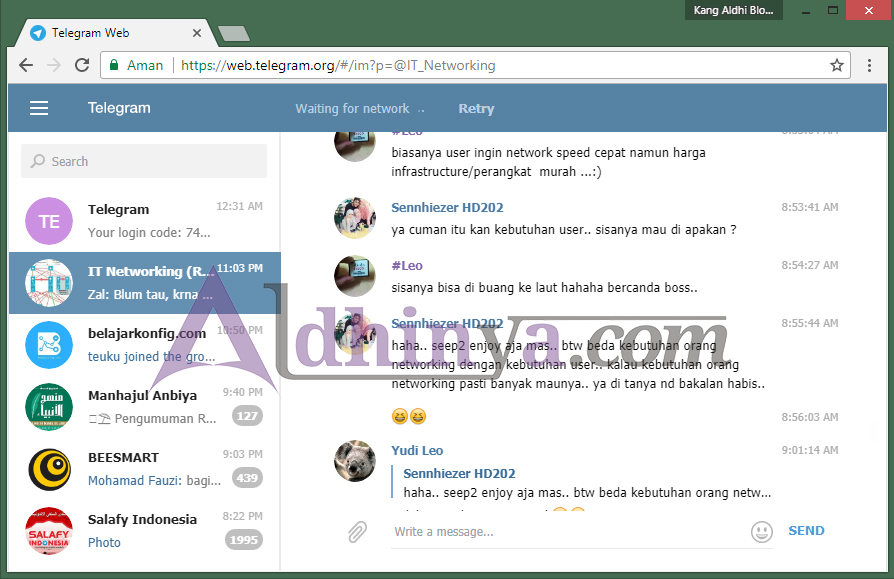Click the Telegram header title
The height and width of the screenshot is (579, 894).
(119, 108)
